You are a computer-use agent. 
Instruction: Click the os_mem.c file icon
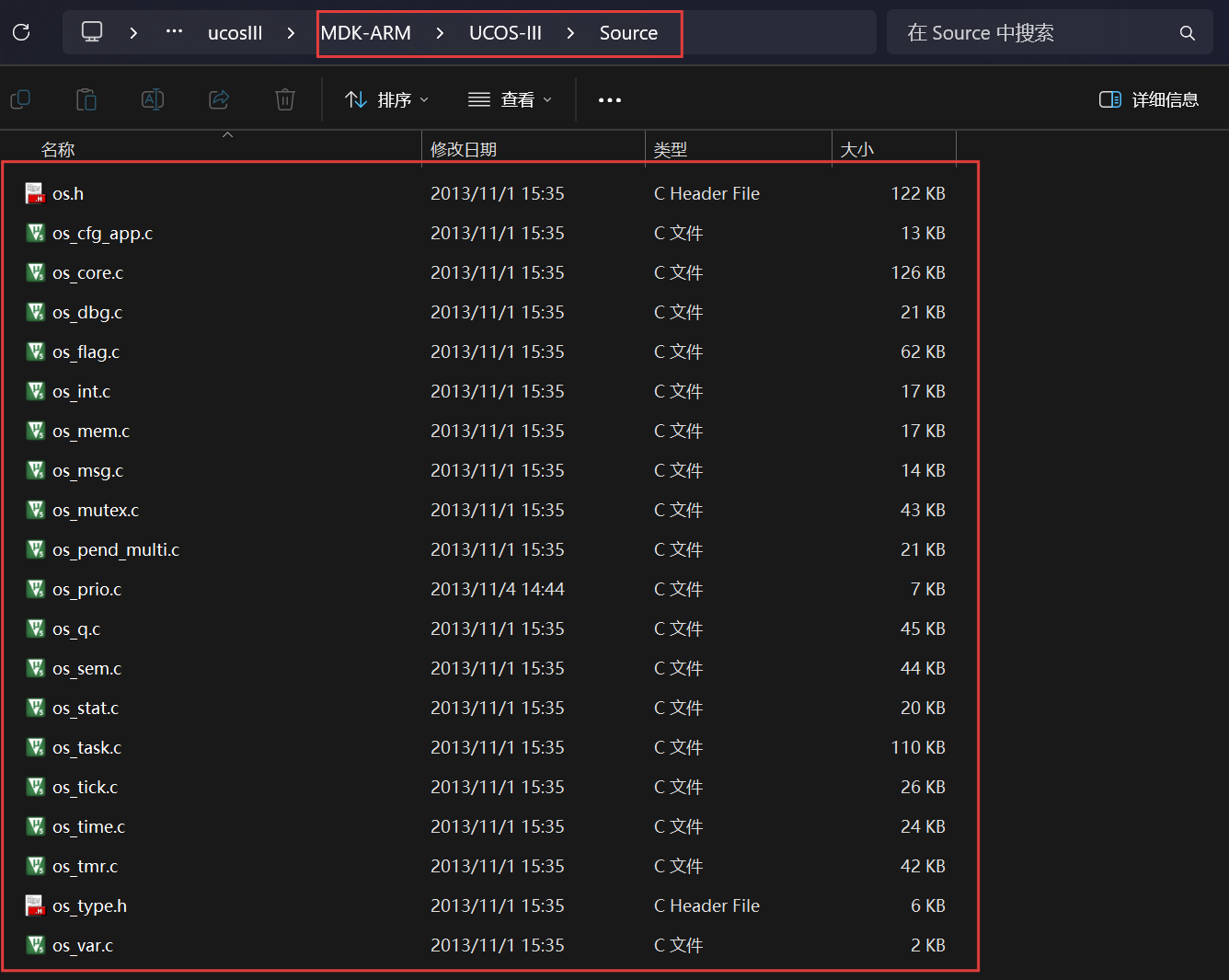tap(35, 431)
